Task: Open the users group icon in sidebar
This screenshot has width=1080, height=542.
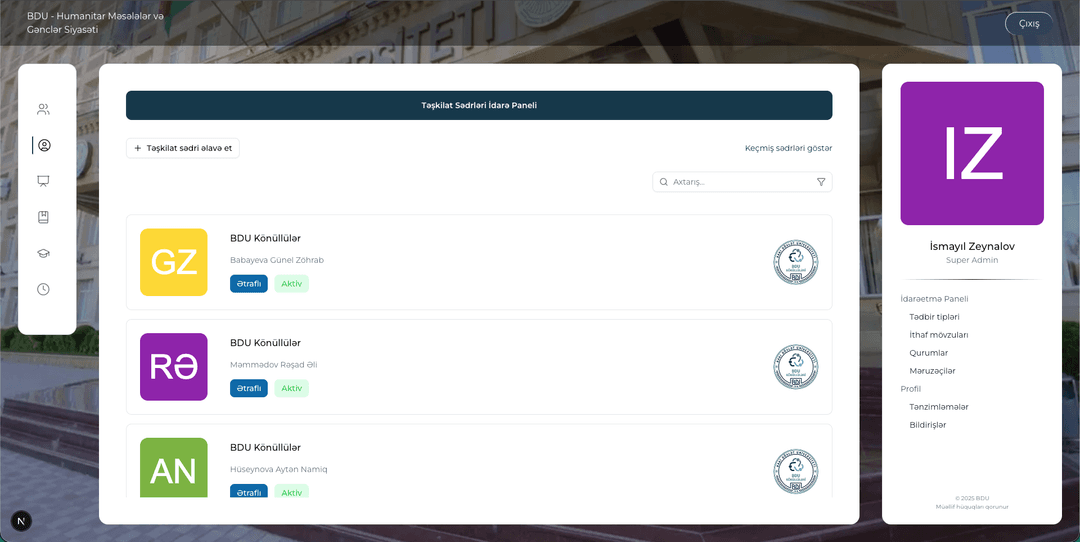Action: [43, 109]
